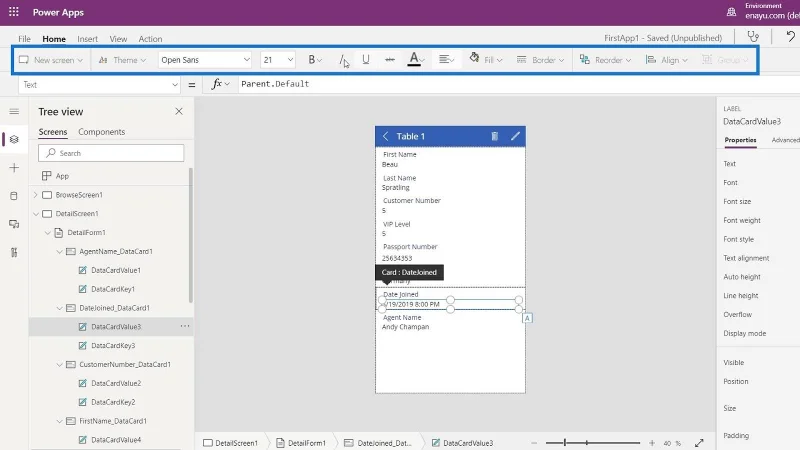Viewport: 800px width, 450px height.
Task: Open the File menu
Action: (x=24, y=39)
